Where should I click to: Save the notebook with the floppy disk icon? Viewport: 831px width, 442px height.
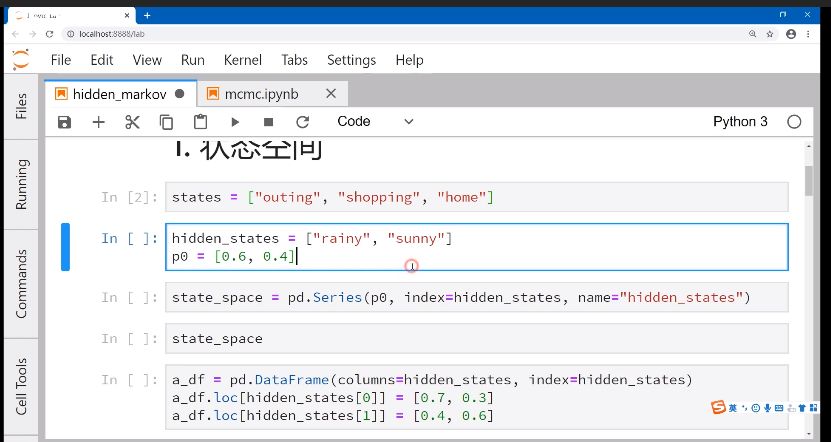(x=64, y=122)
